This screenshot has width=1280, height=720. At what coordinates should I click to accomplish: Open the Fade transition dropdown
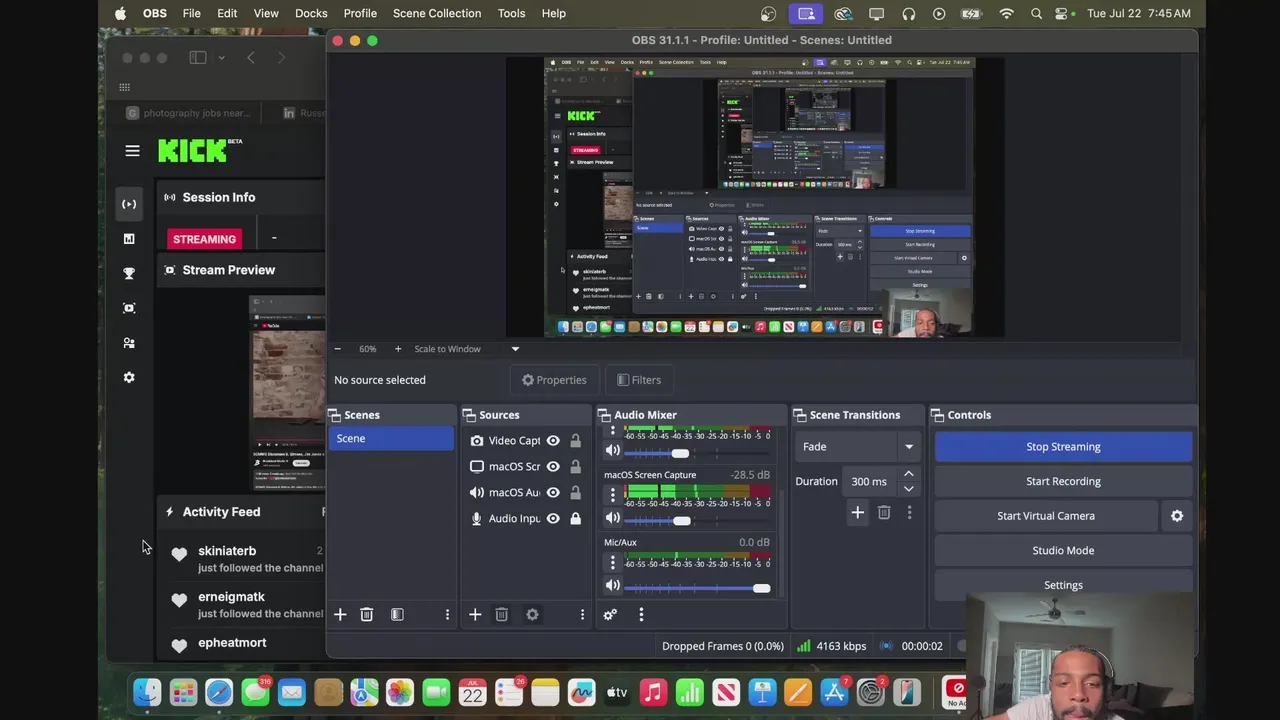(858, 447)
